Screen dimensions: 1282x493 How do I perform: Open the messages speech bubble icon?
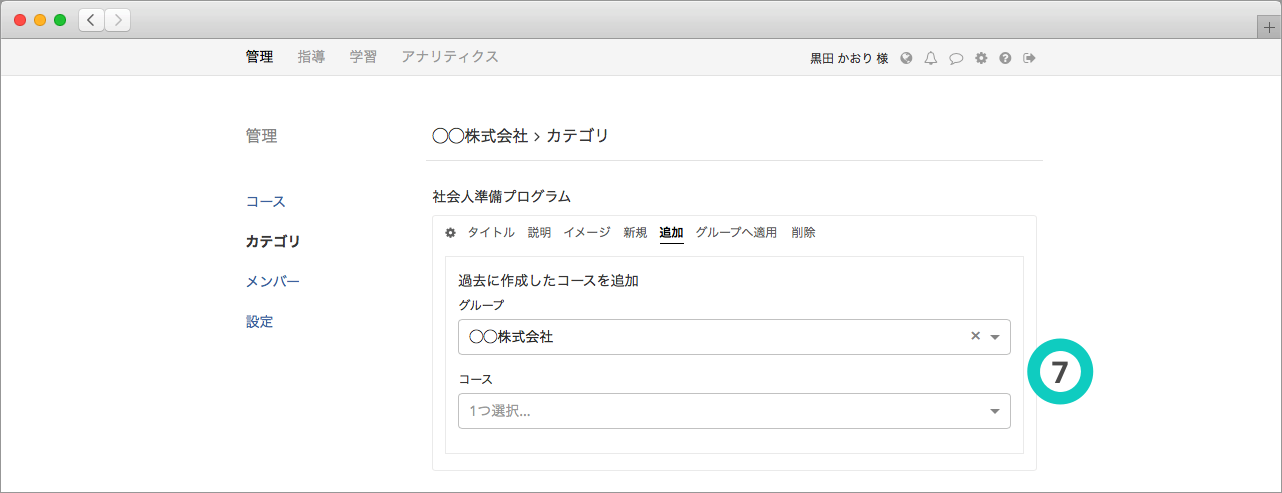coord(956,58)
